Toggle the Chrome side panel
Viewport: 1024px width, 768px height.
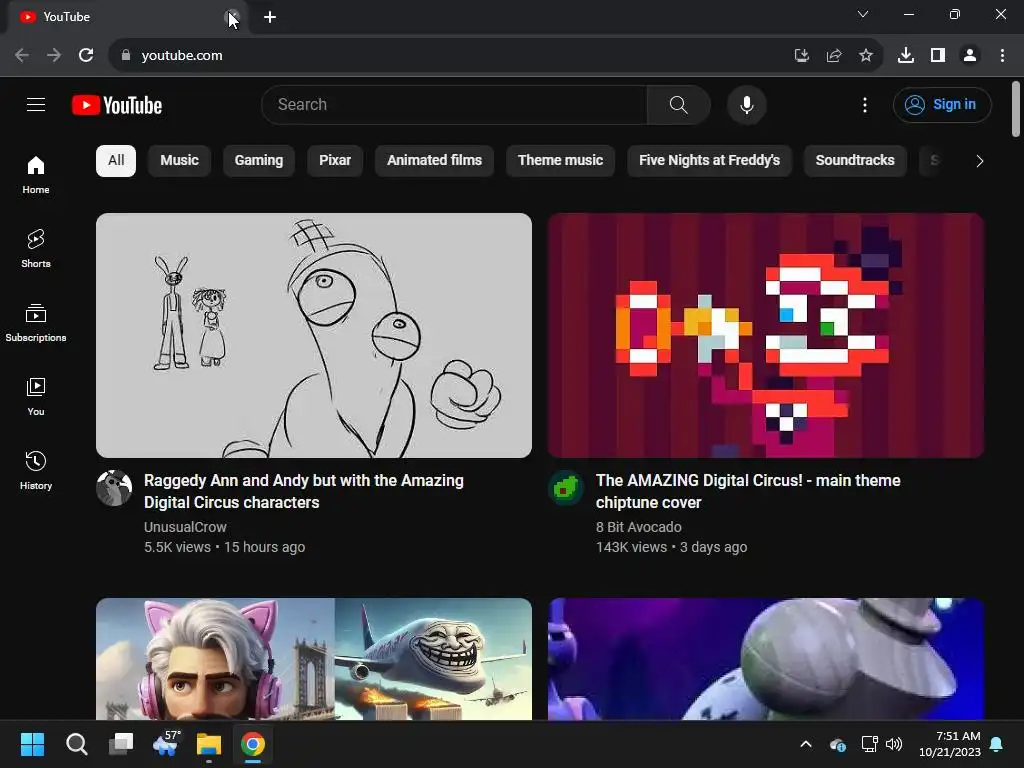pos(938,56)
